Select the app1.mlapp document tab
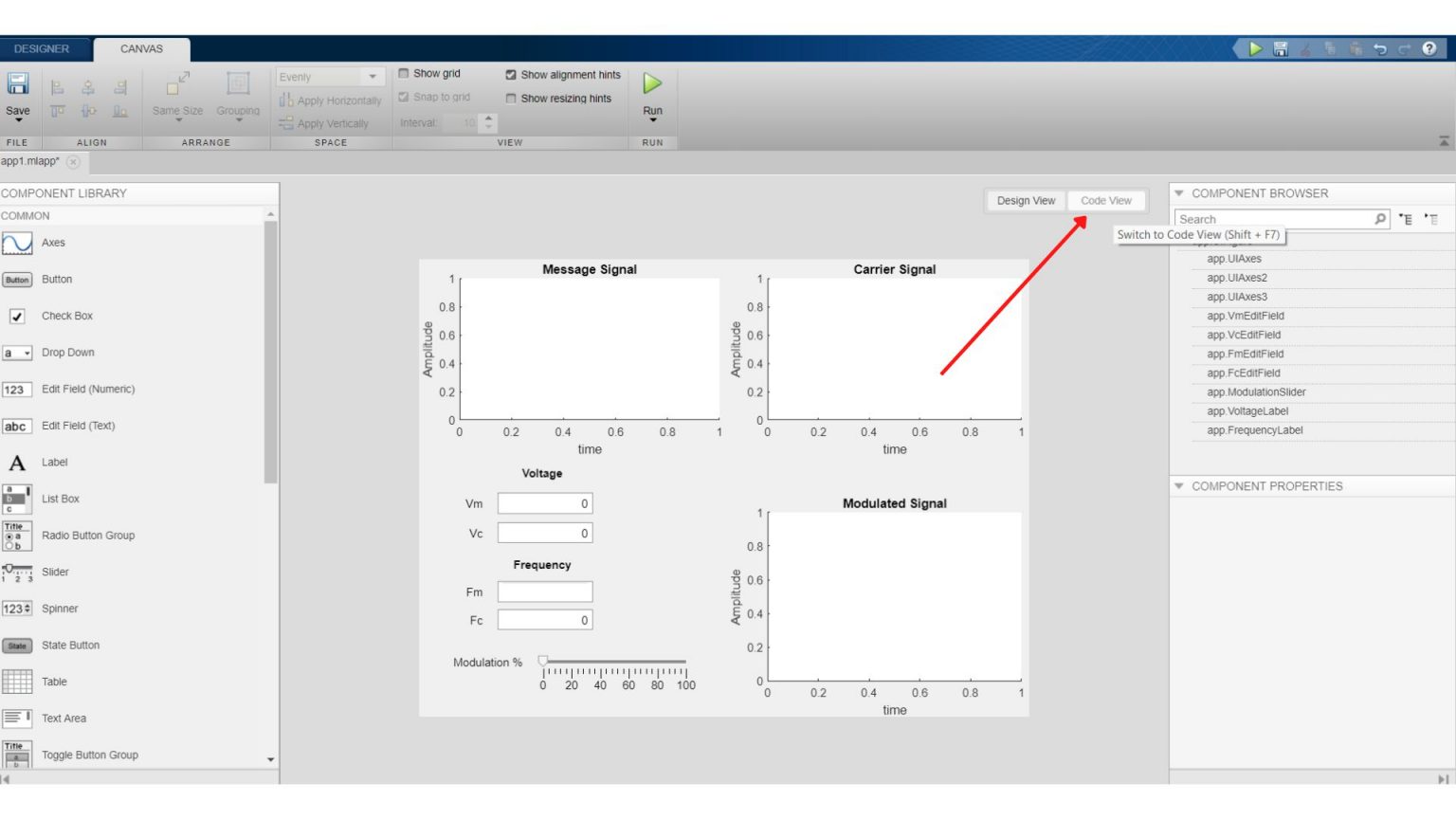This screenshot has height=819, width=1456. 31,163
